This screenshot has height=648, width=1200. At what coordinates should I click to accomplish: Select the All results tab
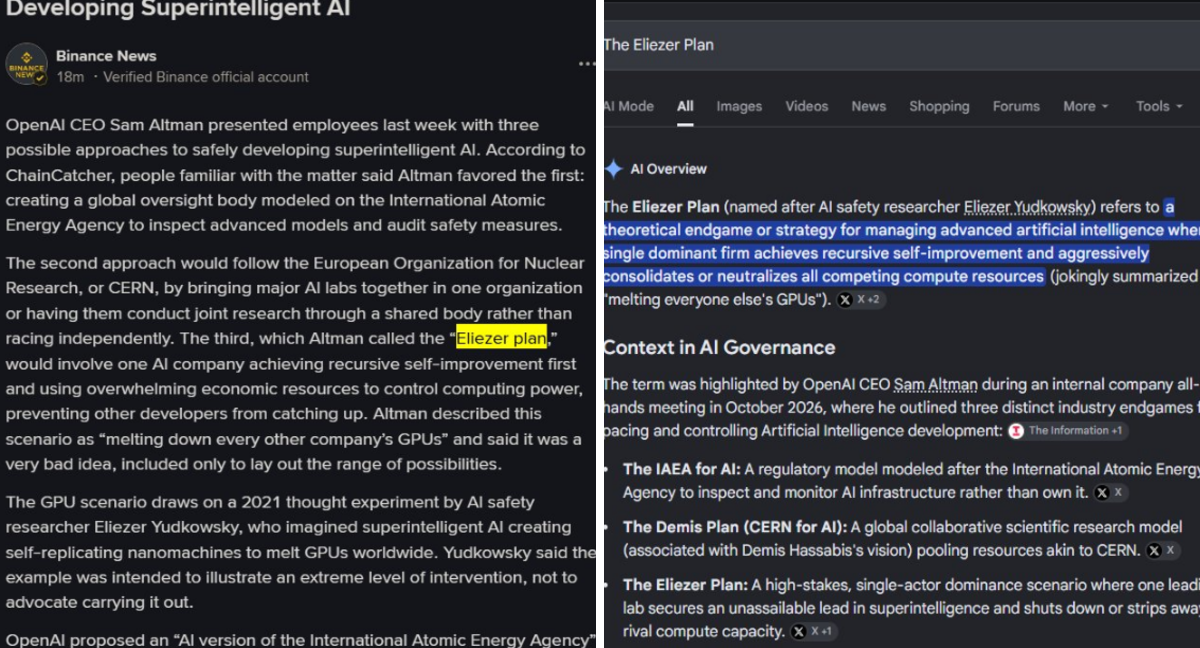tap(685, 106)
